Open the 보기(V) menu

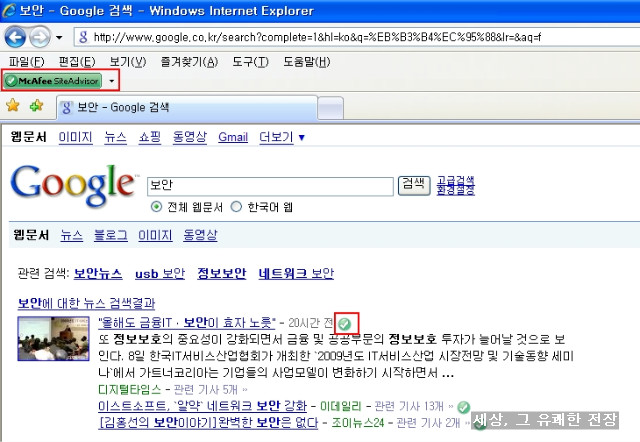[x=128, y=62]
